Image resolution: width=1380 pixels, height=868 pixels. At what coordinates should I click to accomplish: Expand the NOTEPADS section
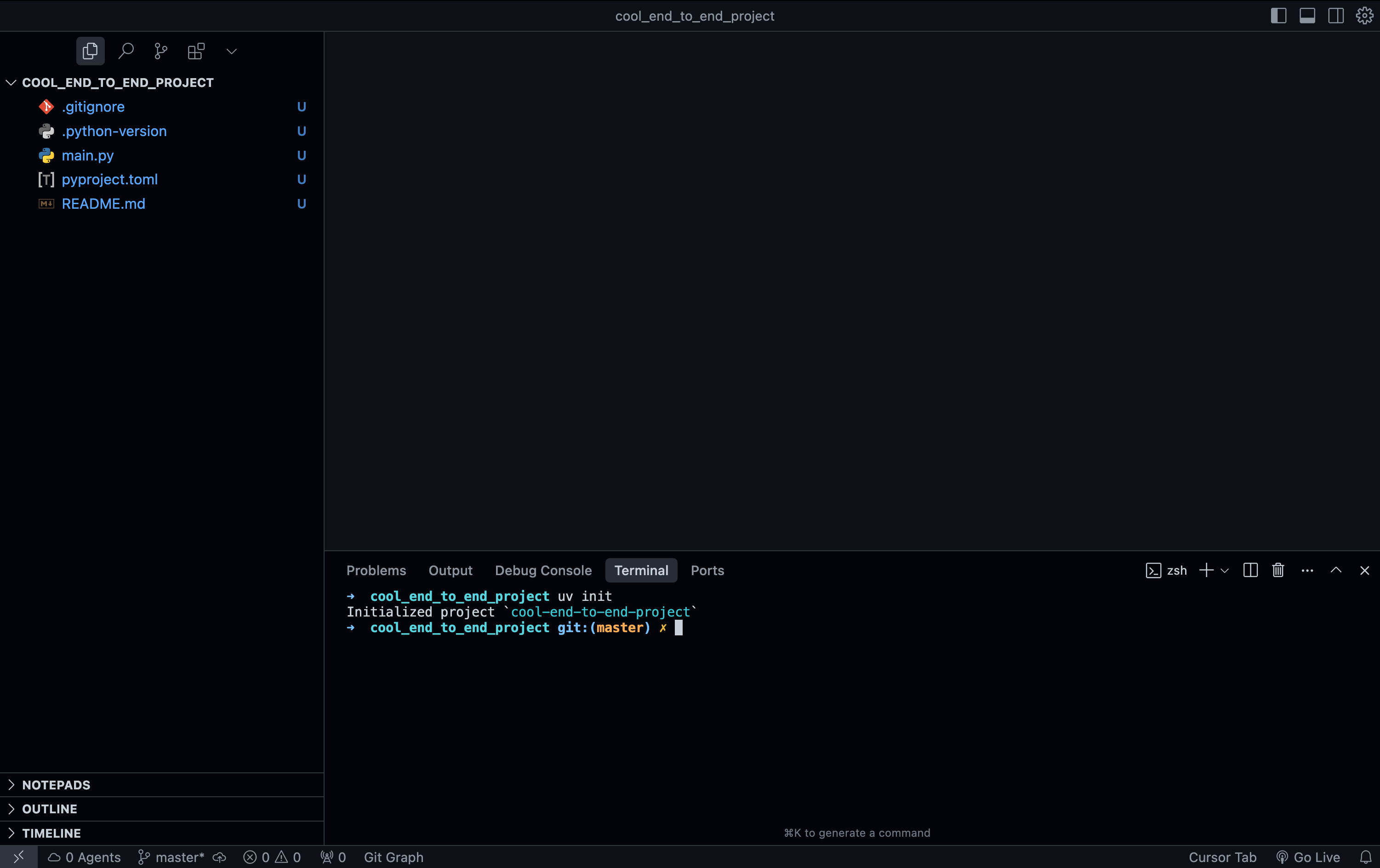(56, 784)
